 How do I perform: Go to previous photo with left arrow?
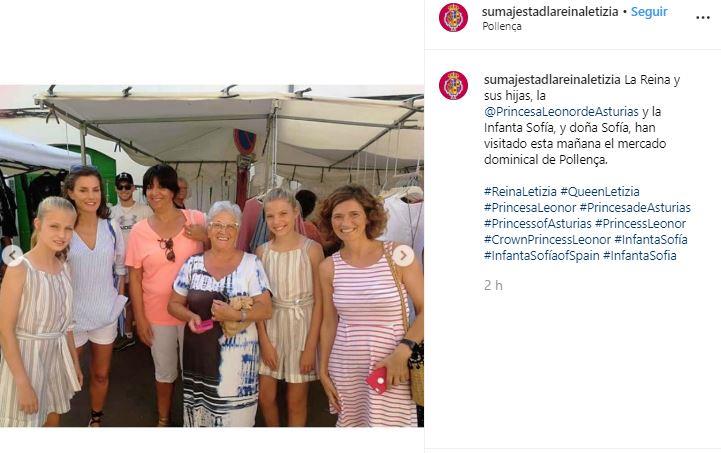tap(12, 255)
